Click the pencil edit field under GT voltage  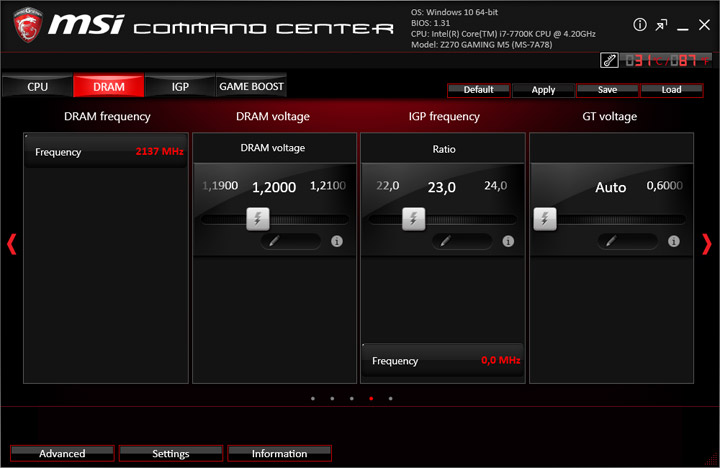(x=627, y=241)
